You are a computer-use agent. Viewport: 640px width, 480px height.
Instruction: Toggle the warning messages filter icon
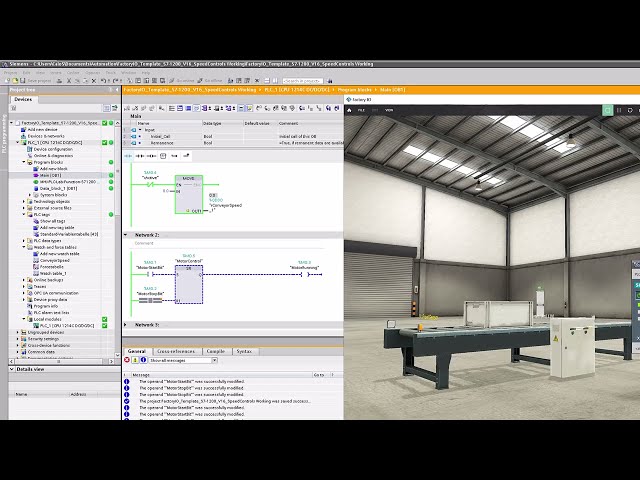coord(135,360)
